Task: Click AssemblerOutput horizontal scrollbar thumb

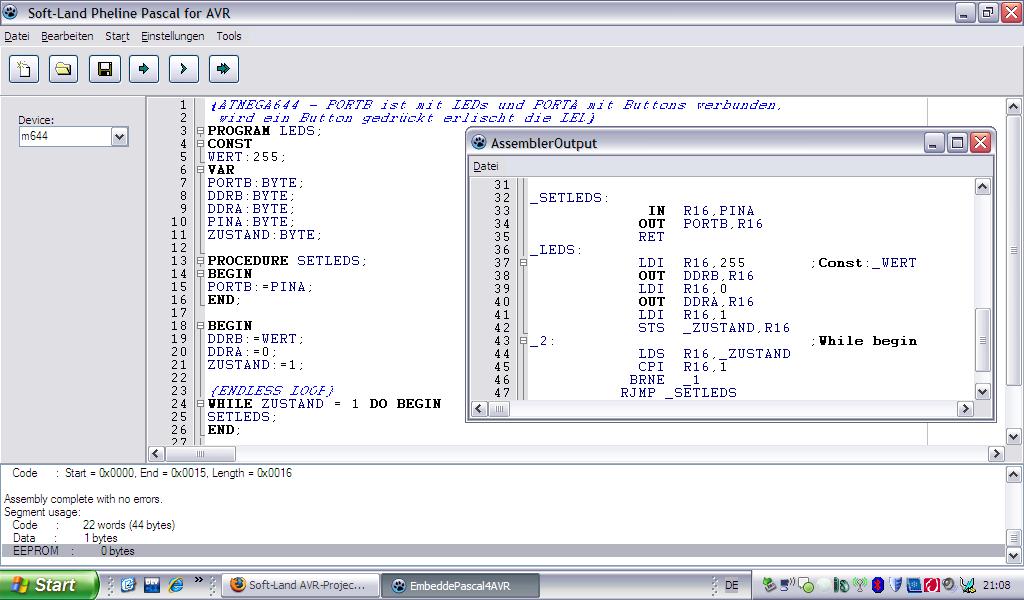Action: (x=499, y=409)
